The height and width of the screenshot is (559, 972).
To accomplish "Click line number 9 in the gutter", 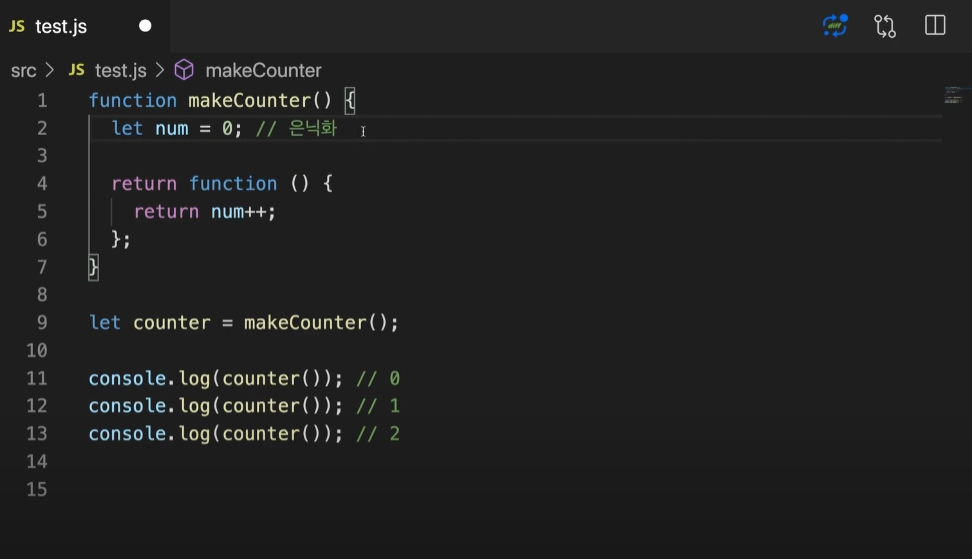I will (x=42, y=322).
